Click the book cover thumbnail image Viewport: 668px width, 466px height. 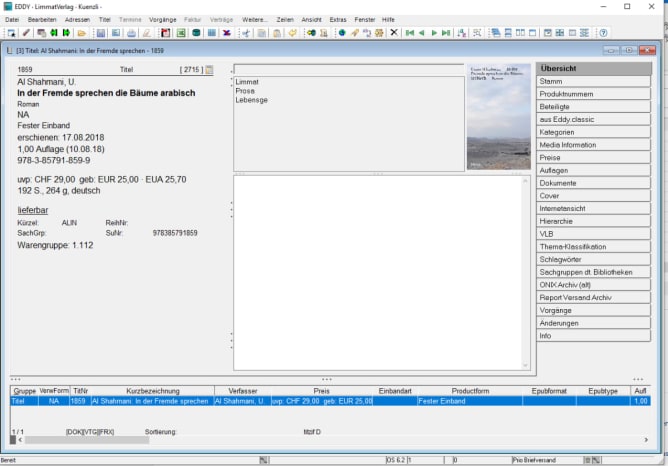(x=499, y=117)
